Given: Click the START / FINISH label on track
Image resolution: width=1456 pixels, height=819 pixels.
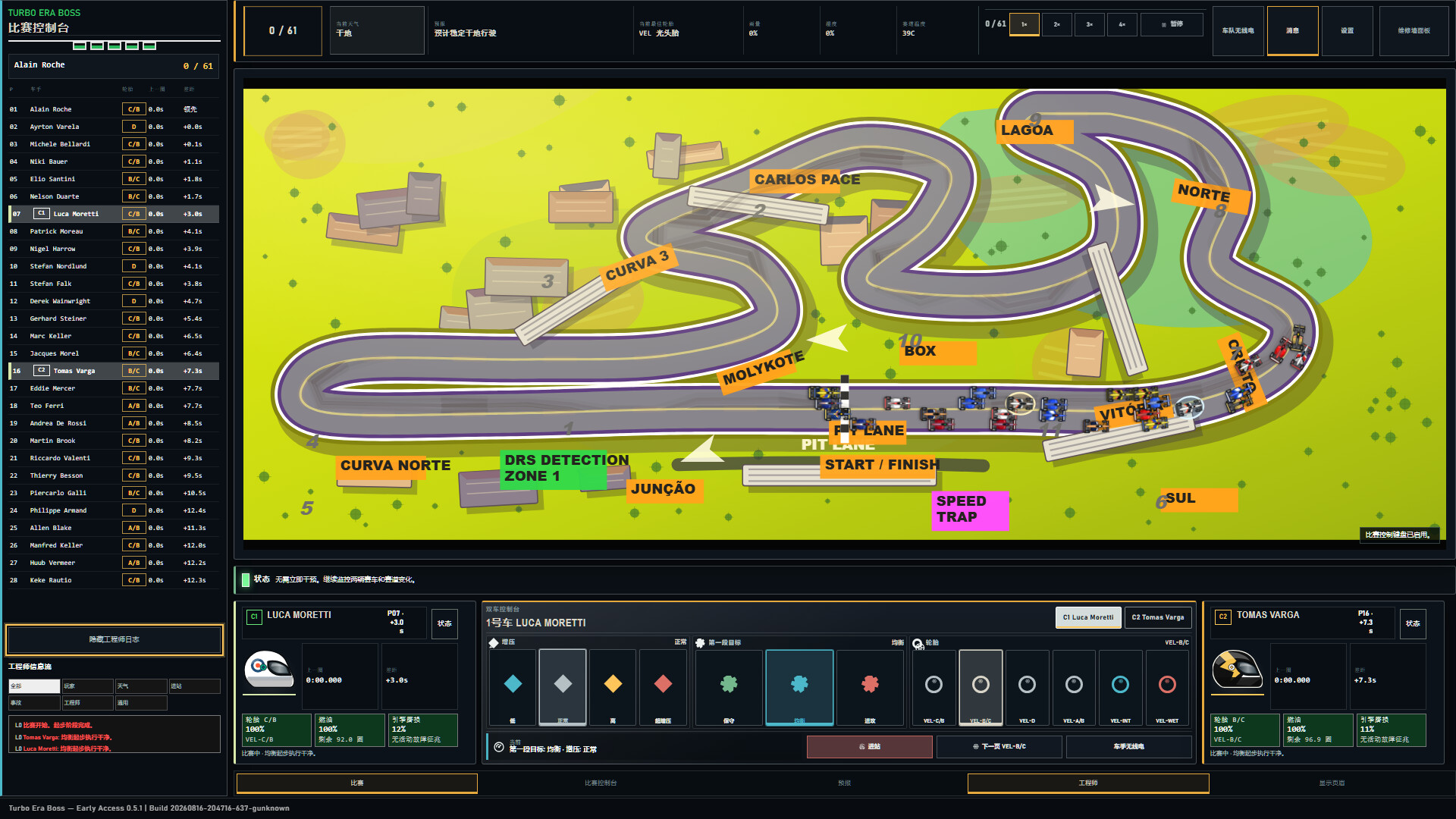Looking at the screenshot, I should pyautogui.click(x=881, y=465).
